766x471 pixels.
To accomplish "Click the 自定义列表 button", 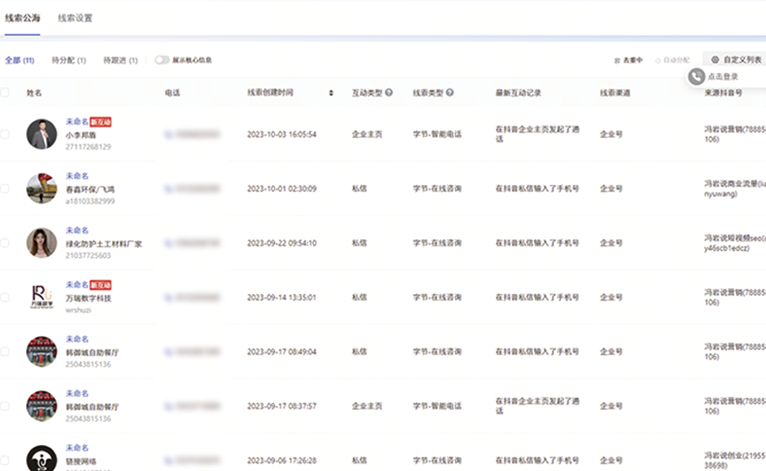I will pos(736,60).
